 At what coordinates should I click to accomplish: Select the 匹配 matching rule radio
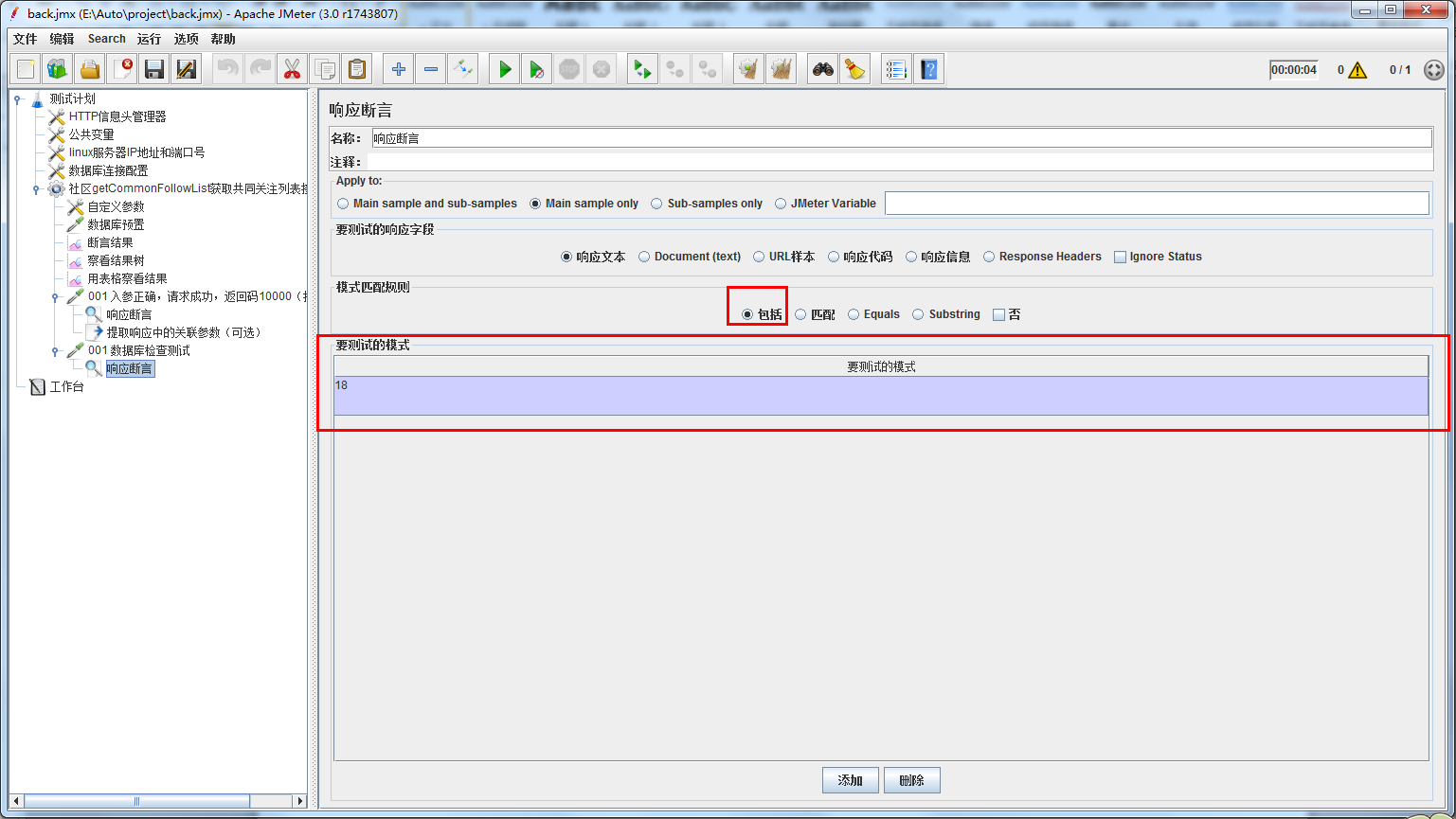[x=815, y=314]
